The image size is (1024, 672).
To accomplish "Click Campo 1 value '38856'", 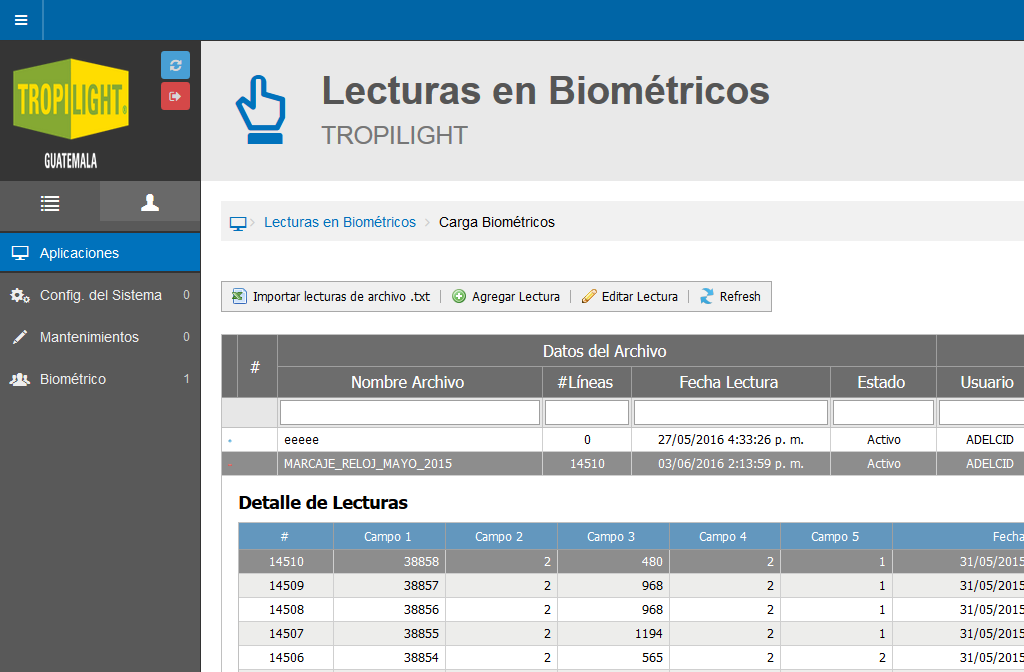I will pos(421,610).
